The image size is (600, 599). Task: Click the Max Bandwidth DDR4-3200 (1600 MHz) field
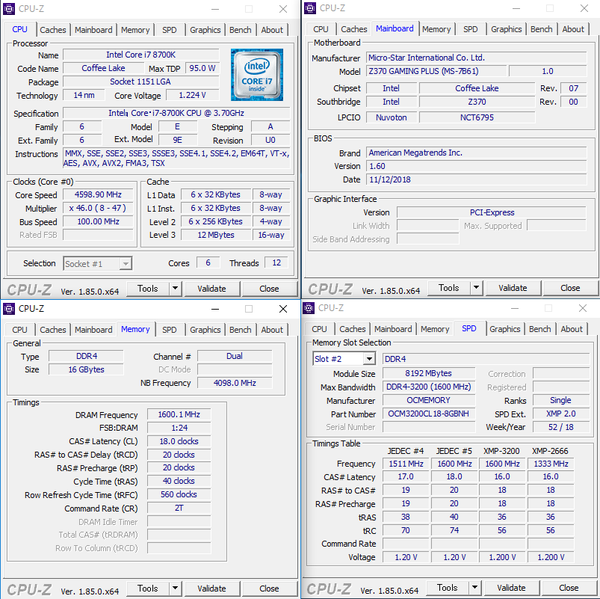tap(429, 387)
